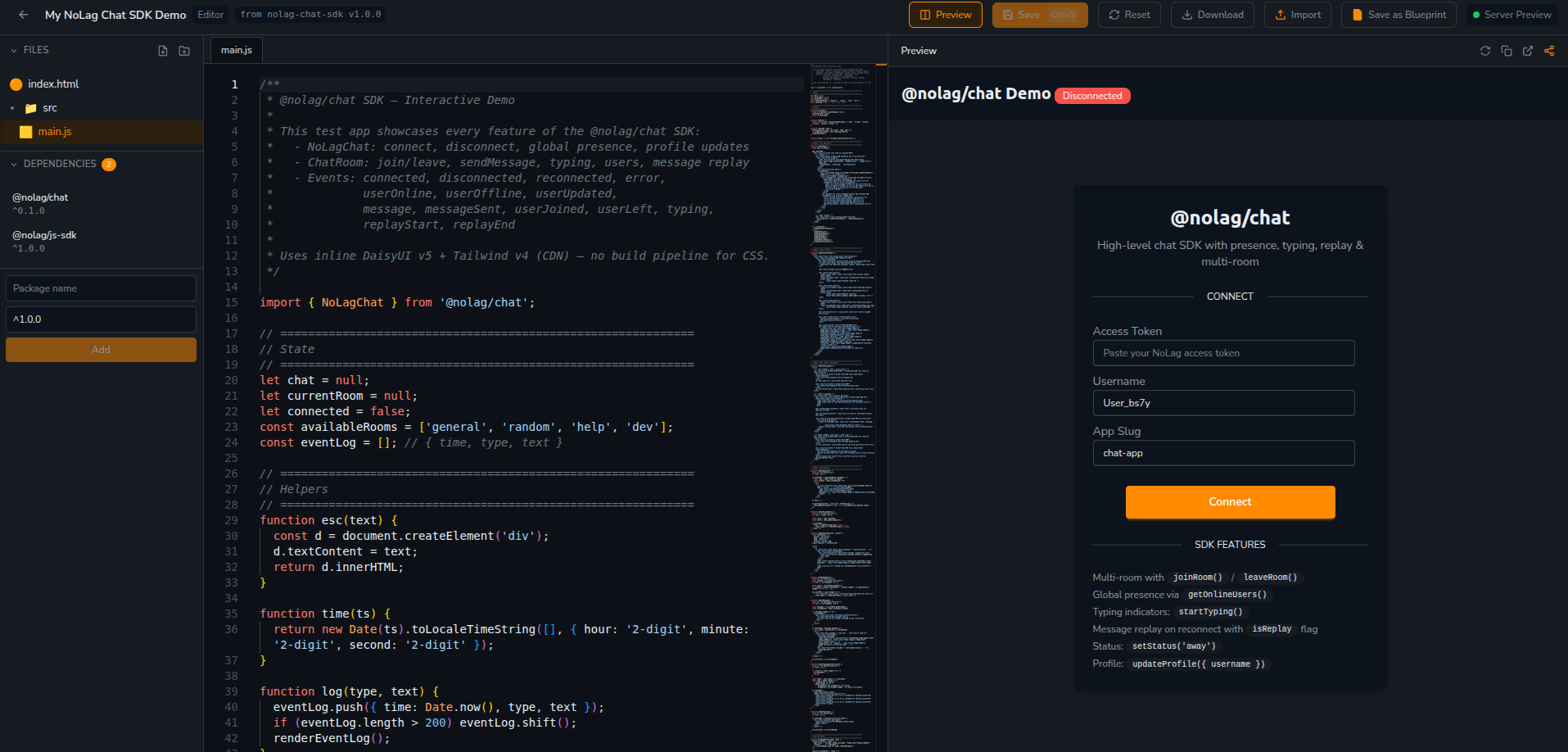Click the Preview panel title
The width and height of the screenshot is (1568, 752).
coord(919,51)
